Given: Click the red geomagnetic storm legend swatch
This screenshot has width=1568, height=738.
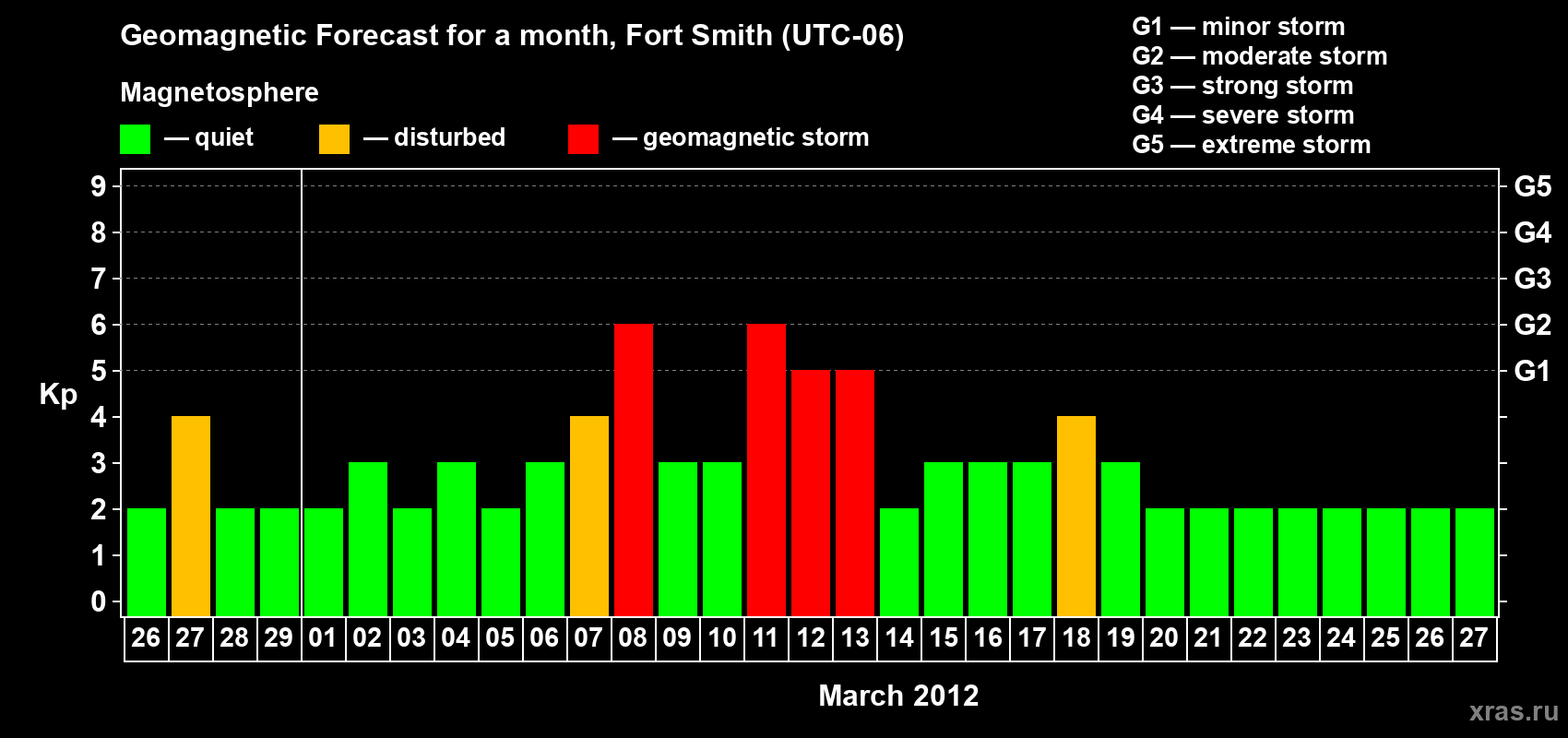Looking at the screenshot, I should pos(583,139).
